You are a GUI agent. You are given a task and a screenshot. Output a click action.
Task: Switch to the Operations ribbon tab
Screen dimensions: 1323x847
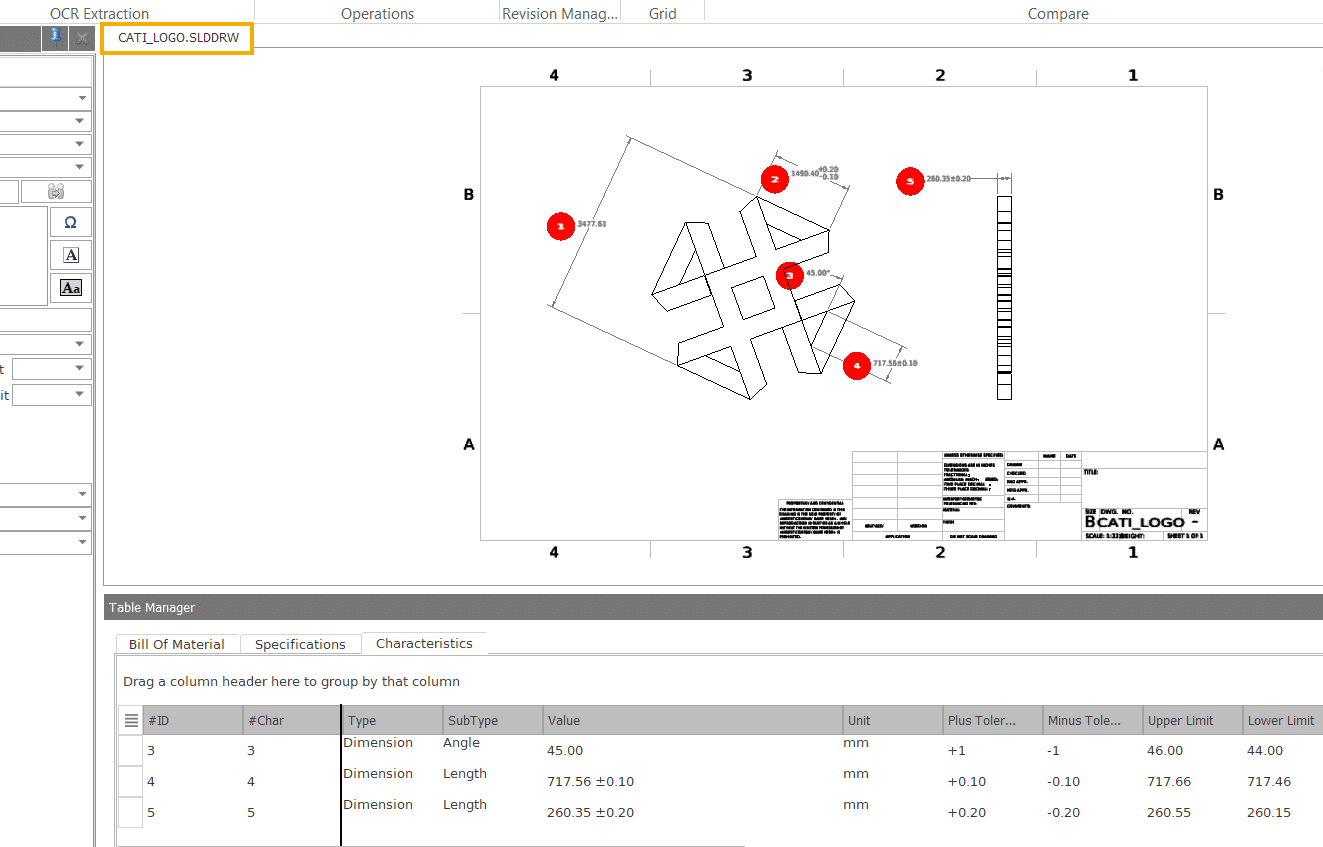coord(377,13)
